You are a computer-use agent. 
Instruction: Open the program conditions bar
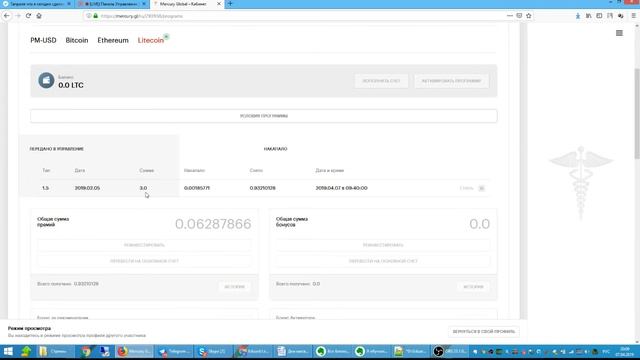coord(264,116)
